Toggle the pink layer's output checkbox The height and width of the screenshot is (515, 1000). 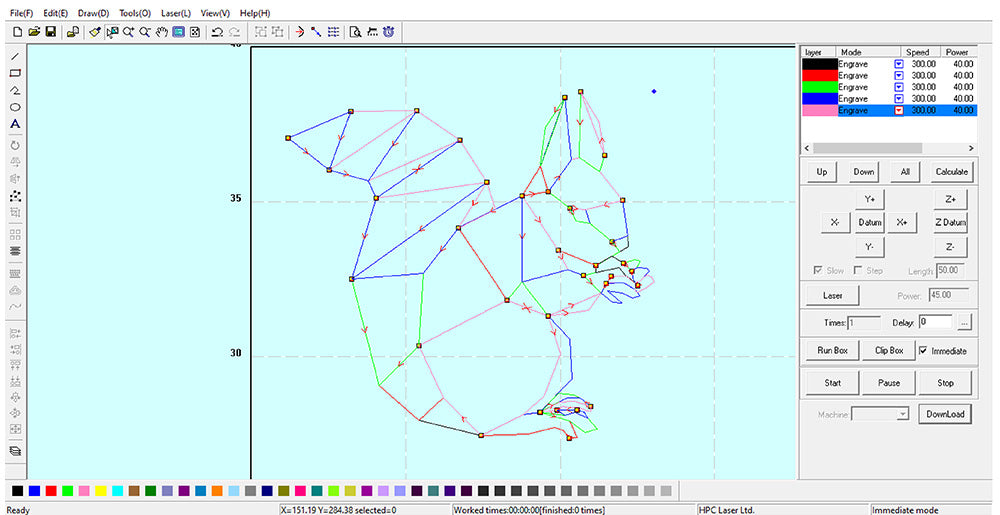(x=898, y=111)
